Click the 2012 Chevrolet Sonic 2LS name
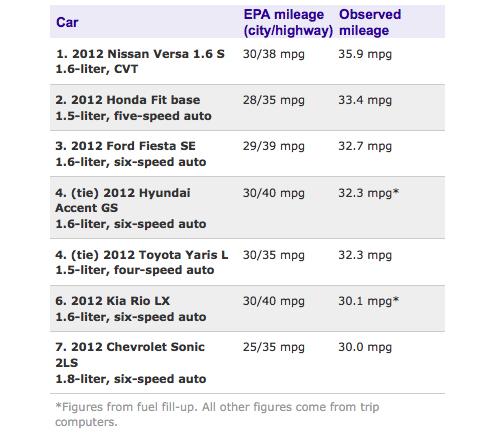500x439 pixels. tap(130, 355)
